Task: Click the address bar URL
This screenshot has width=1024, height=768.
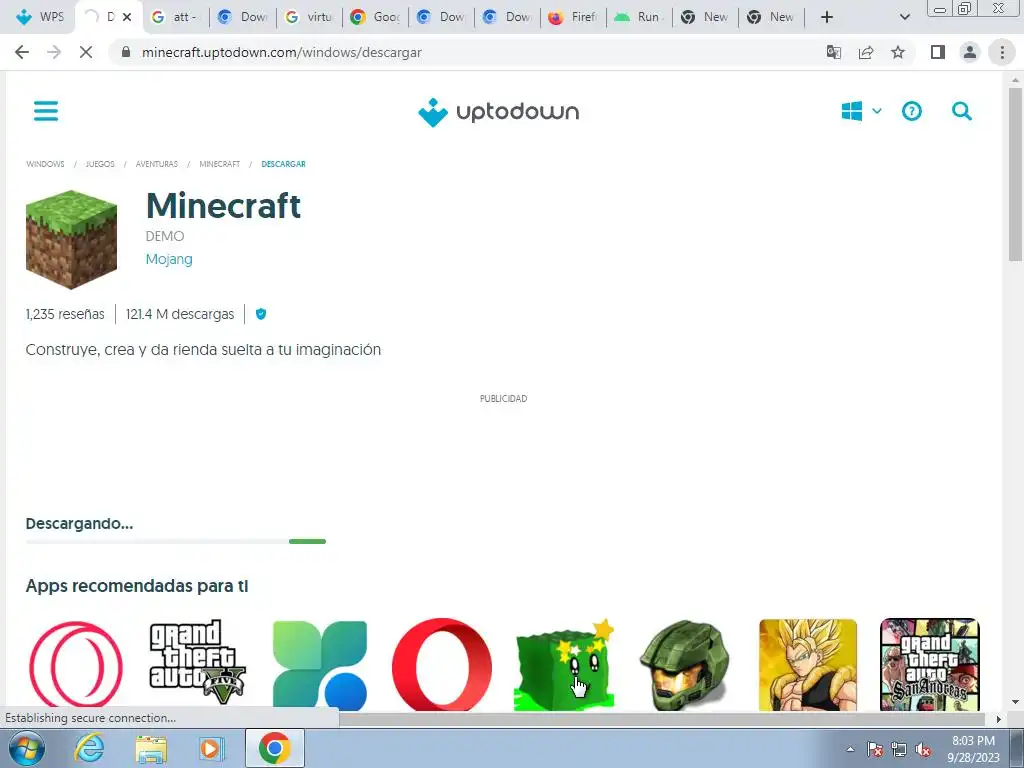Action: [x=281, y=52]
